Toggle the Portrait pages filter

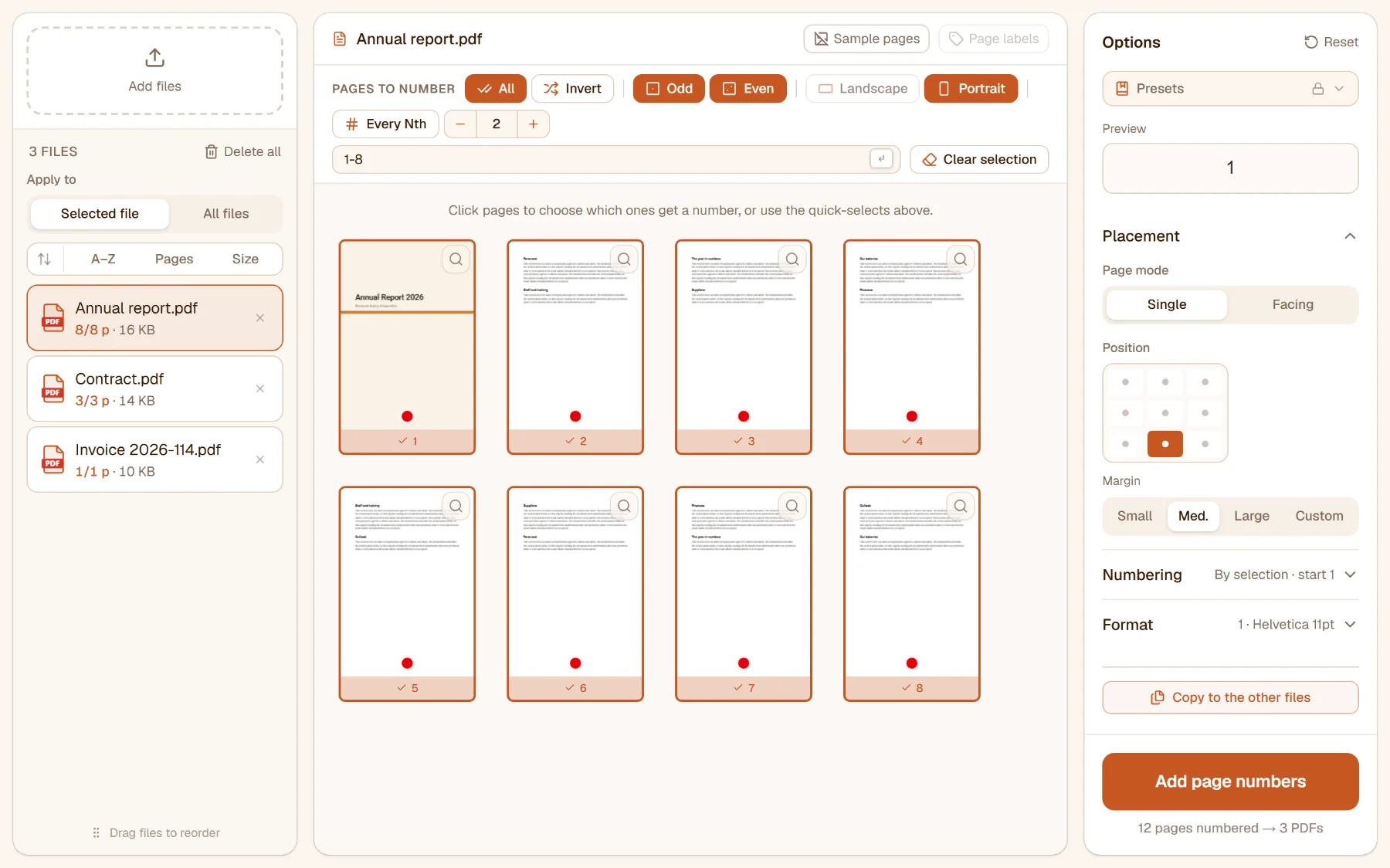[x=971, y=89]
